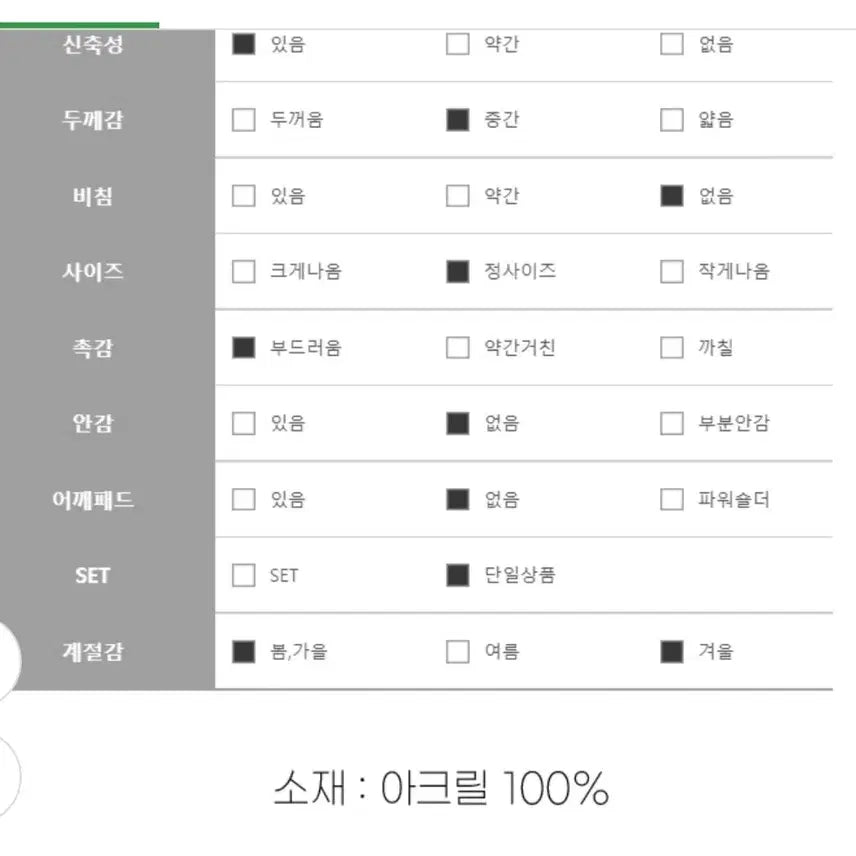Click the 소재 : 아크릴 100% text

(441, 789)
